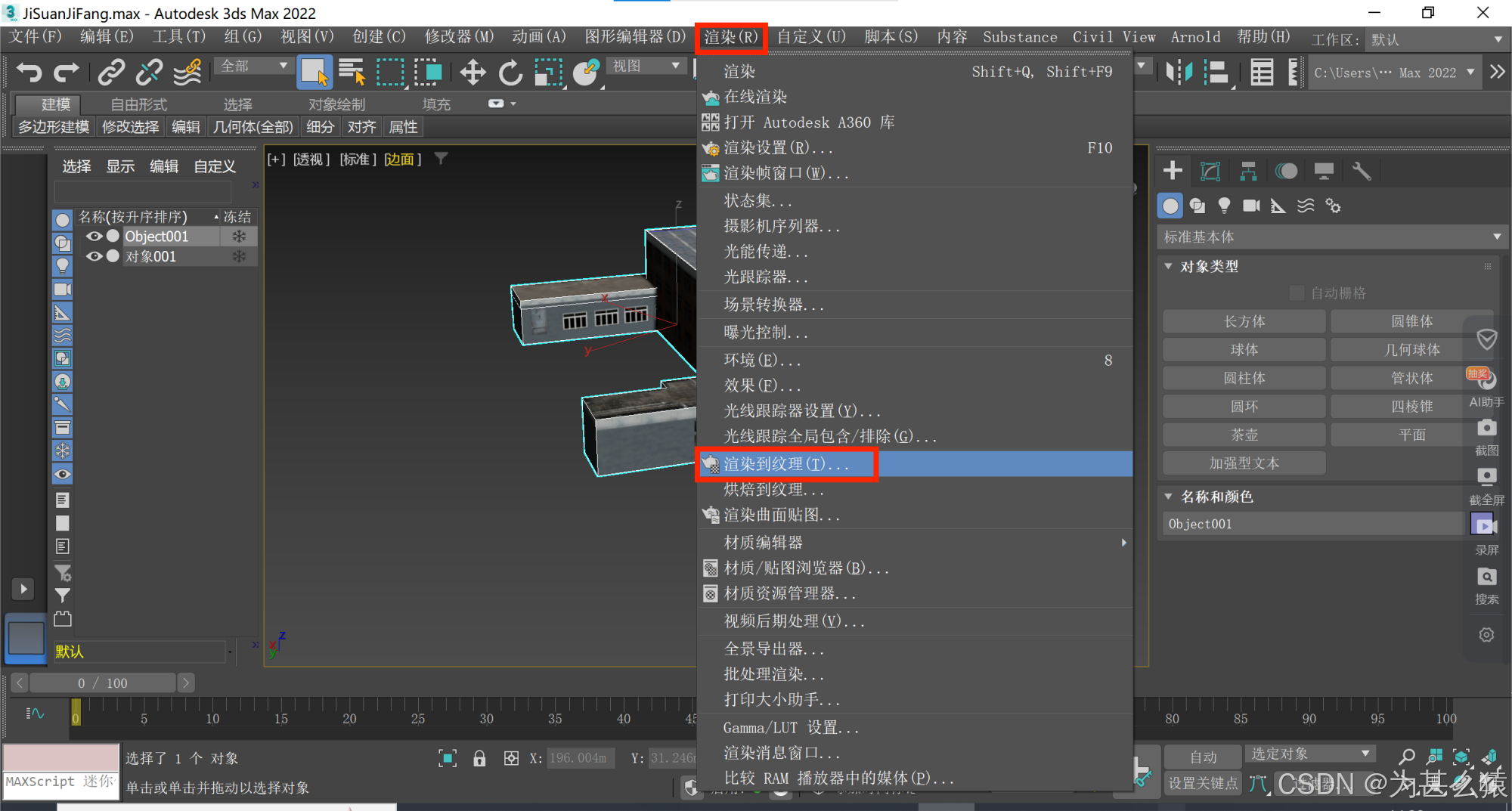Click the Mirror tool icon
1512x811 pixels.
pyautogui.click(x=1179, y=73)
